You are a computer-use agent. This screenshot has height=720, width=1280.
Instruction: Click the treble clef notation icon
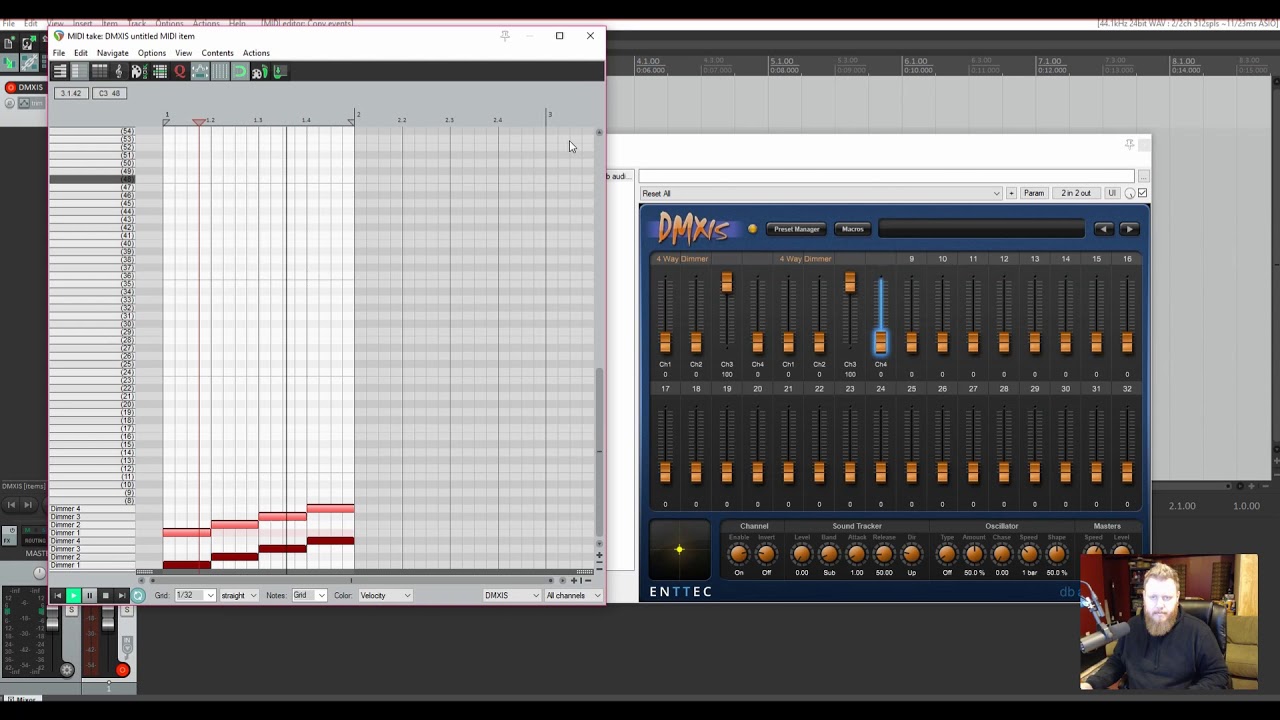119,71
